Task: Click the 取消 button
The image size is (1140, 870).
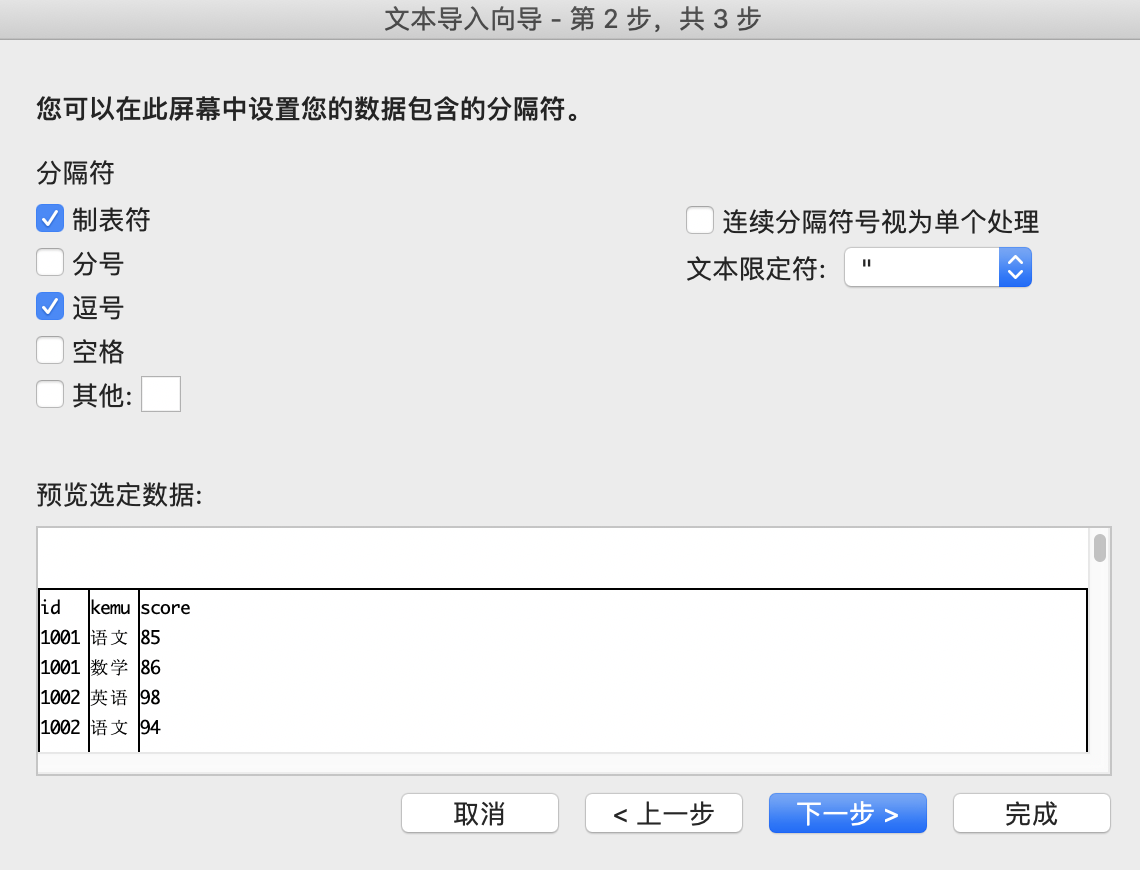Action: pyautogui.click(x=480, y=813)
